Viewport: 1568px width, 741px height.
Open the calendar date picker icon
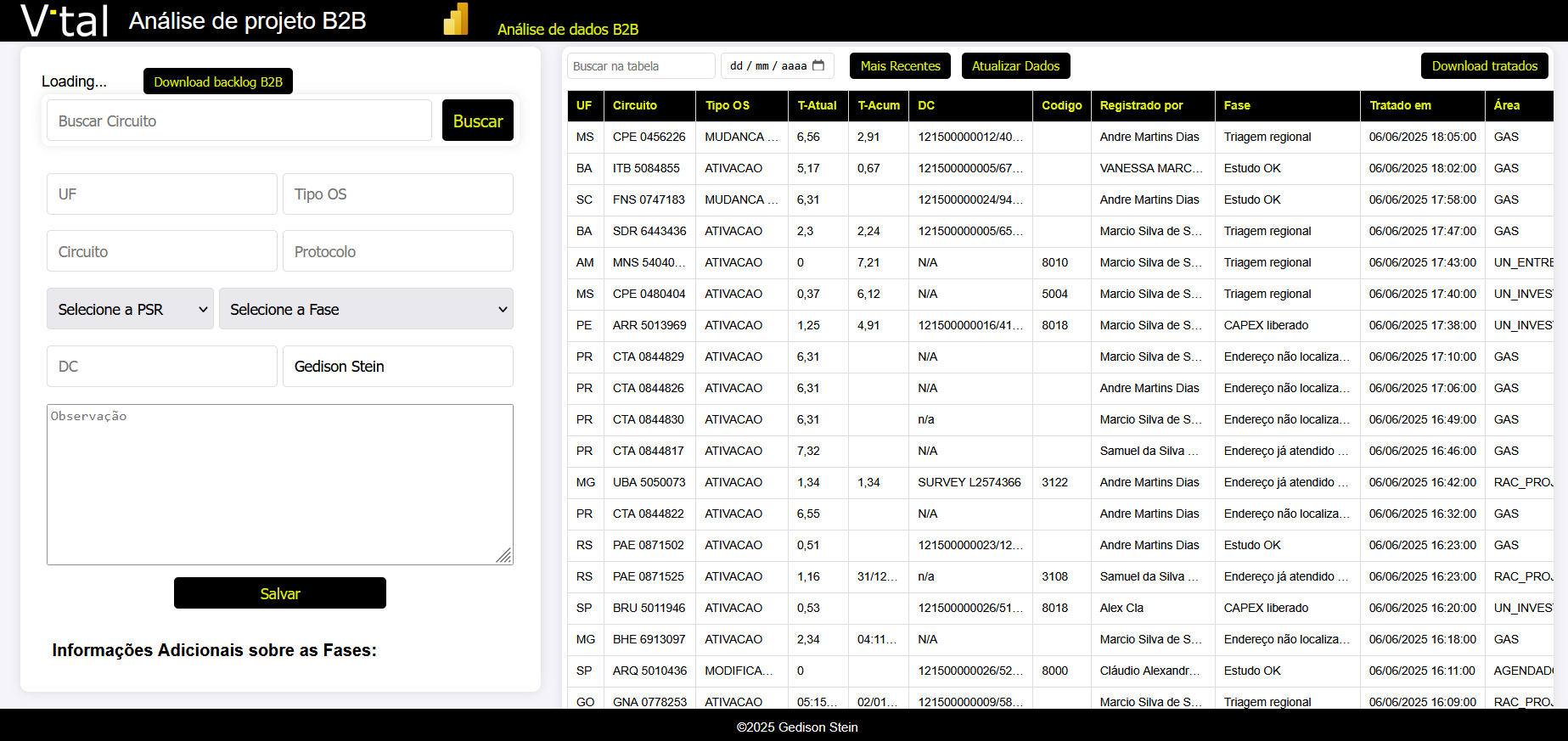tap(818, 65)
